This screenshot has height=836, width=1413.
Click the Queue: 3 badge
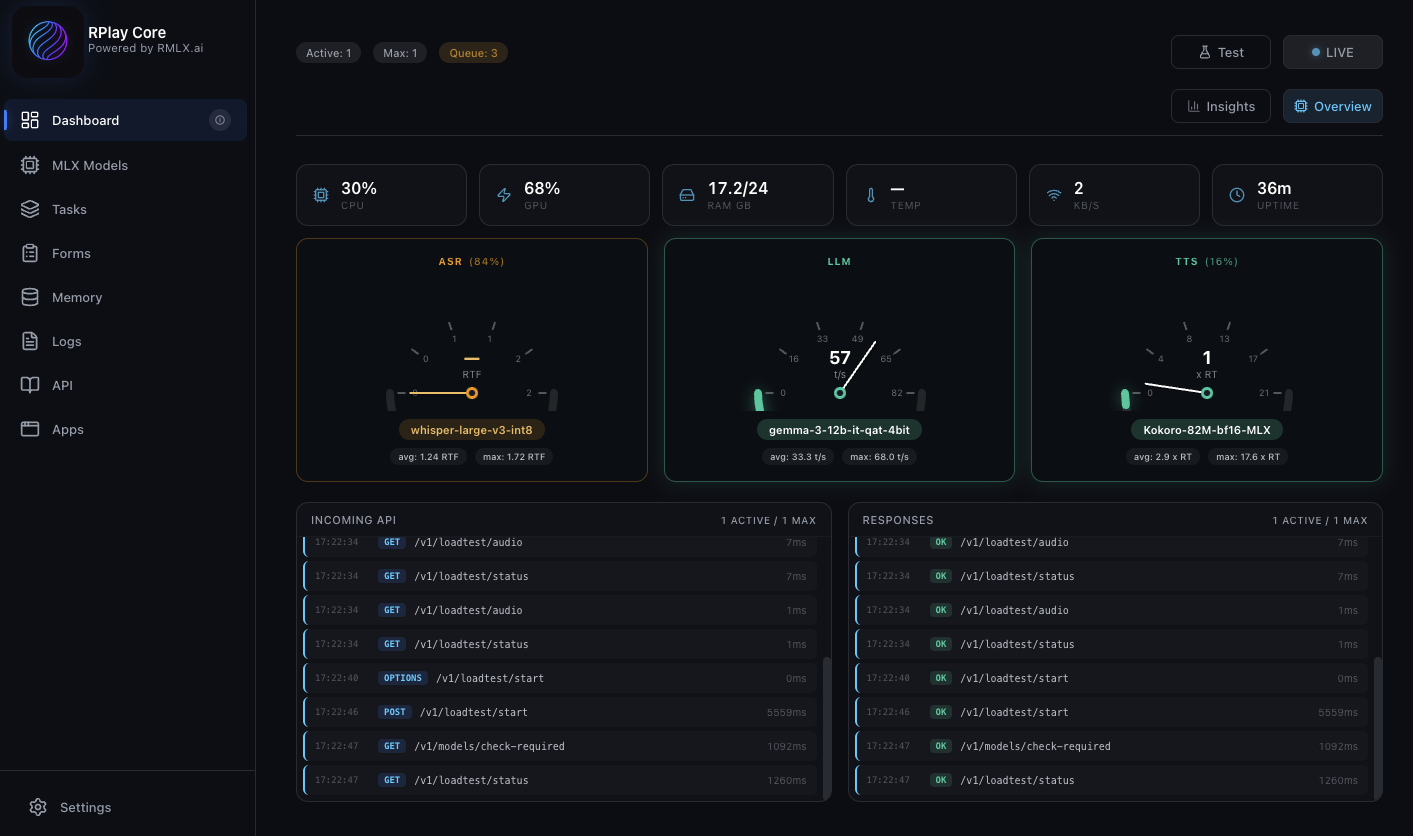(473, 52)
